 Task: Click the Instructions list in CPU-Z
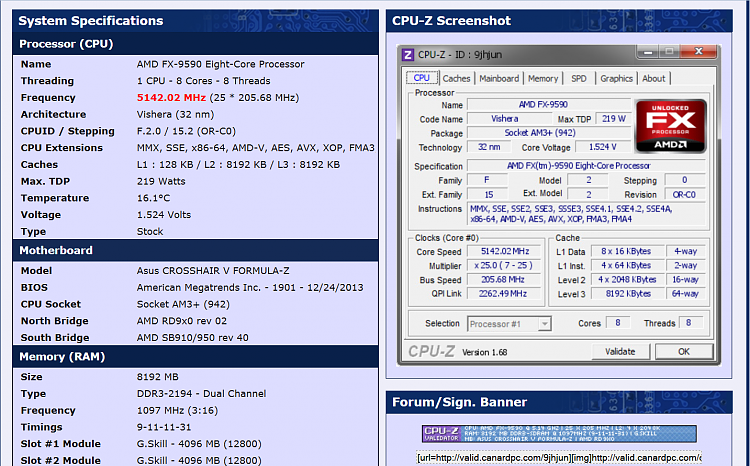pos(586,214)
